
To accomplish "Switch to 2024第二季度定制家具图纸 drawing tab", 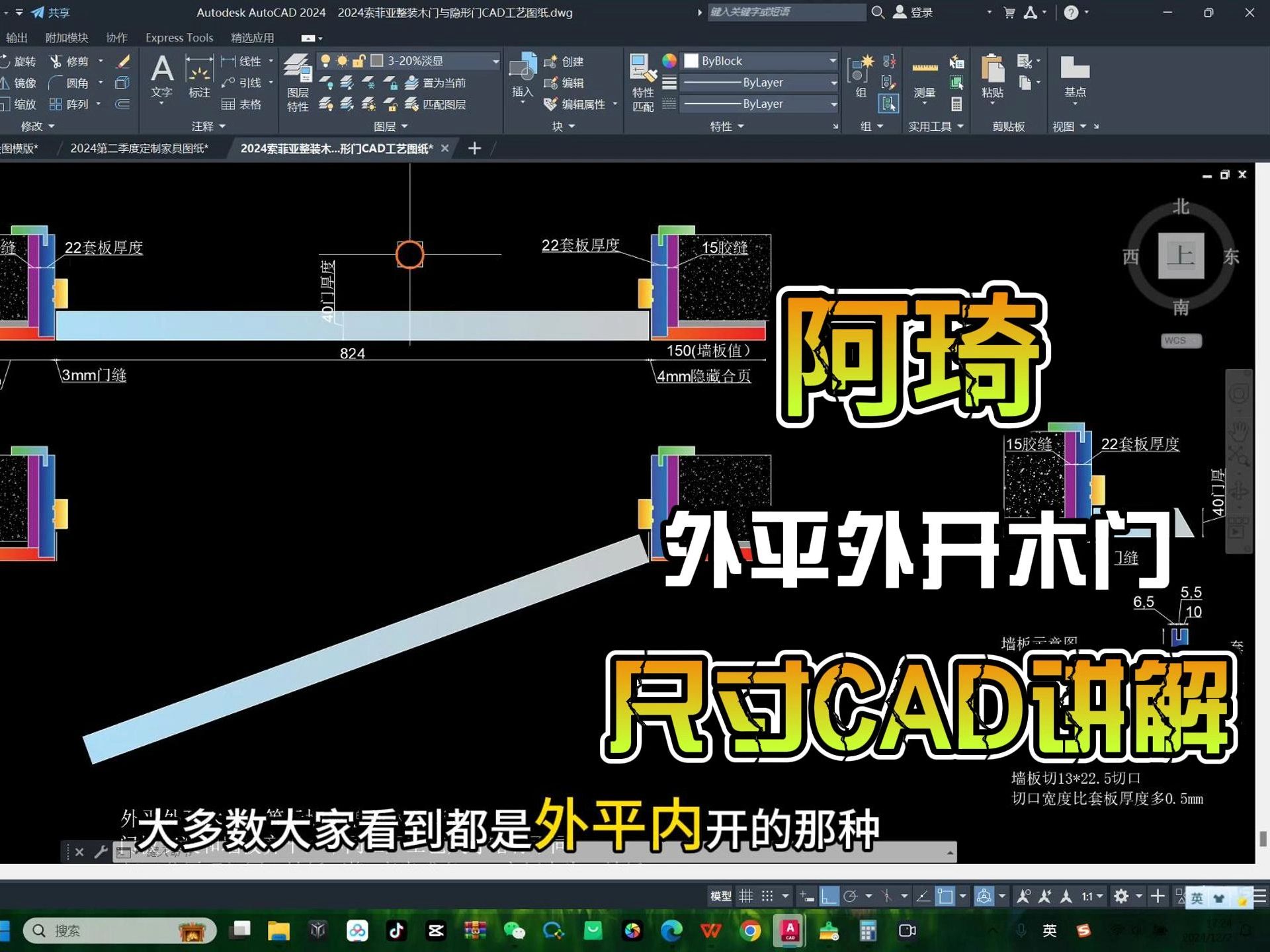I will [139, 148].
